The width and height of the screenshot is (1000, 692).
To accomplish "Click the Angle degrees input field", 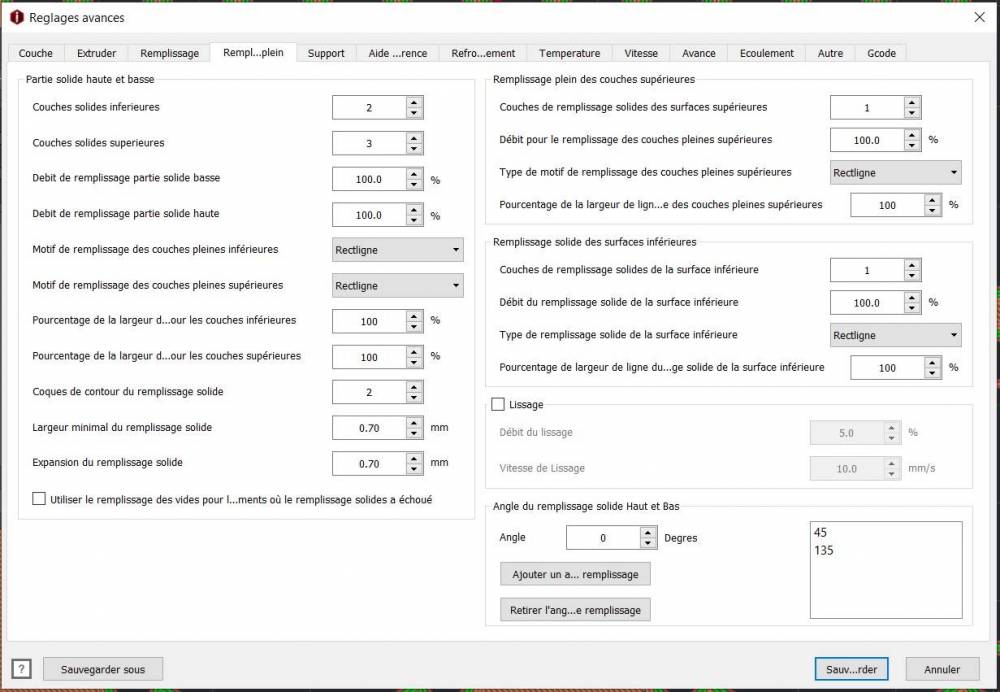I will 603,538.
